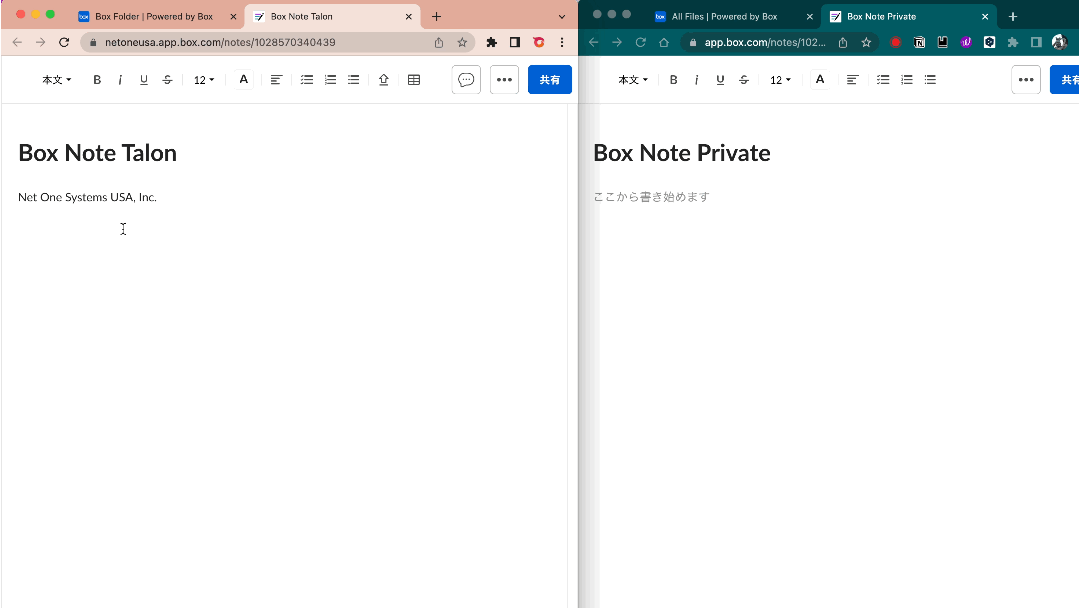1080x608 pixels.
Task: Click placeholder body text in Private note
Action: [652, 197]
